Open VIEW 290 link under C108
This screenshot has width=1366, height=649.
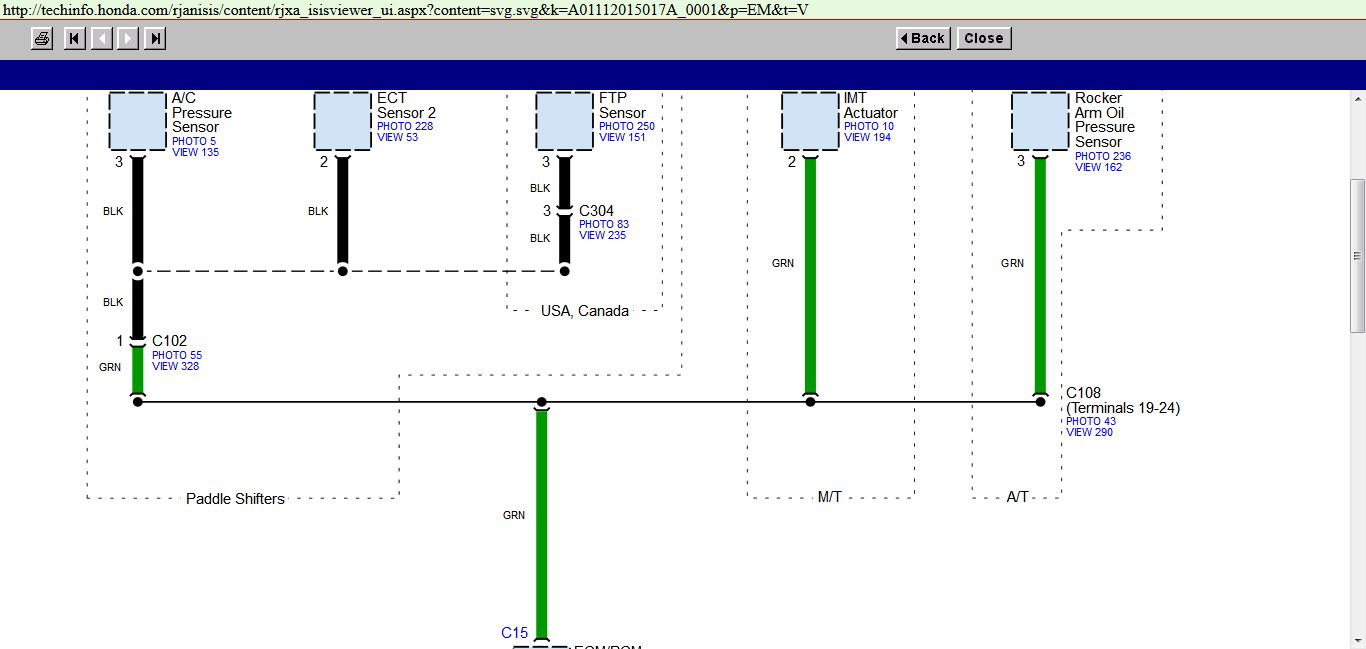tap(1089, 432)
